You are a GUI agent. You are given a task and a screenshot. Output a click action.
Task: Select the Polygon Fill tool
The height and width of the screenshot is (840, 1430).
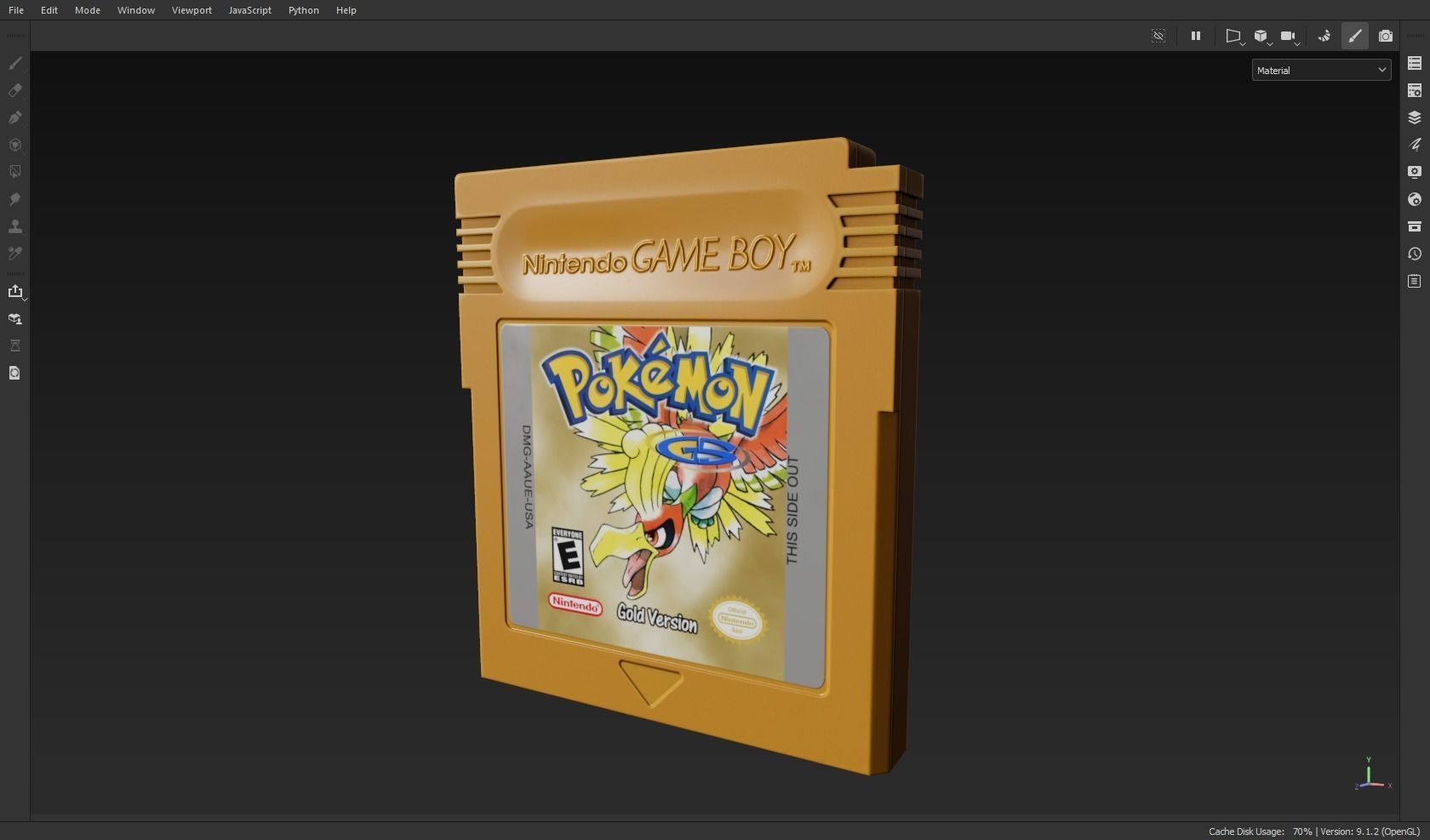(15, 145)
